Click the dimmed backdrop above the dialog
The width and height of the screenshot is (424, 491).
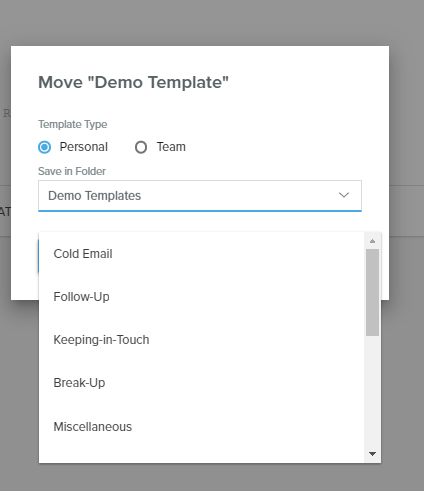coord(212,23)
